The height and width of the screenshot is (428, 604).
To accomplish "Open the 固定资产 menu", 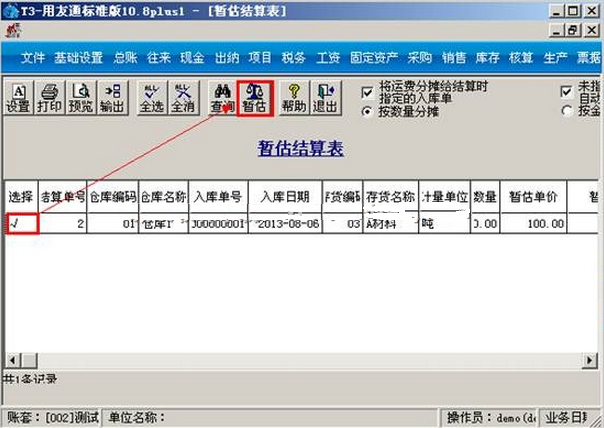I will point(372,58).
